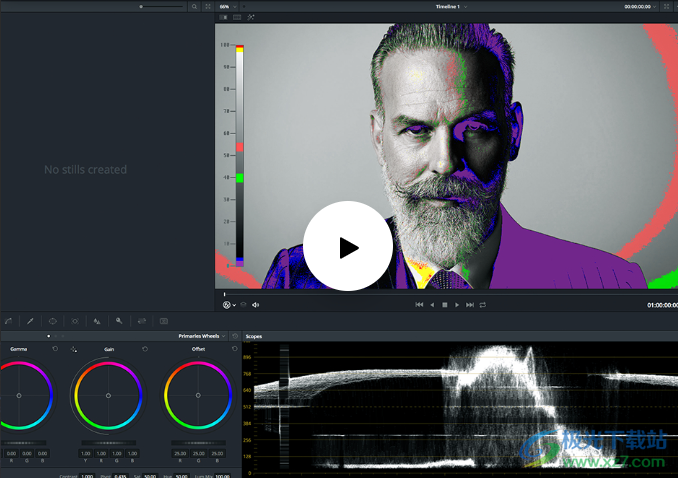
Task: Click the Lum Mix value field
Action: pyautogui.click(x=222, y=475)
